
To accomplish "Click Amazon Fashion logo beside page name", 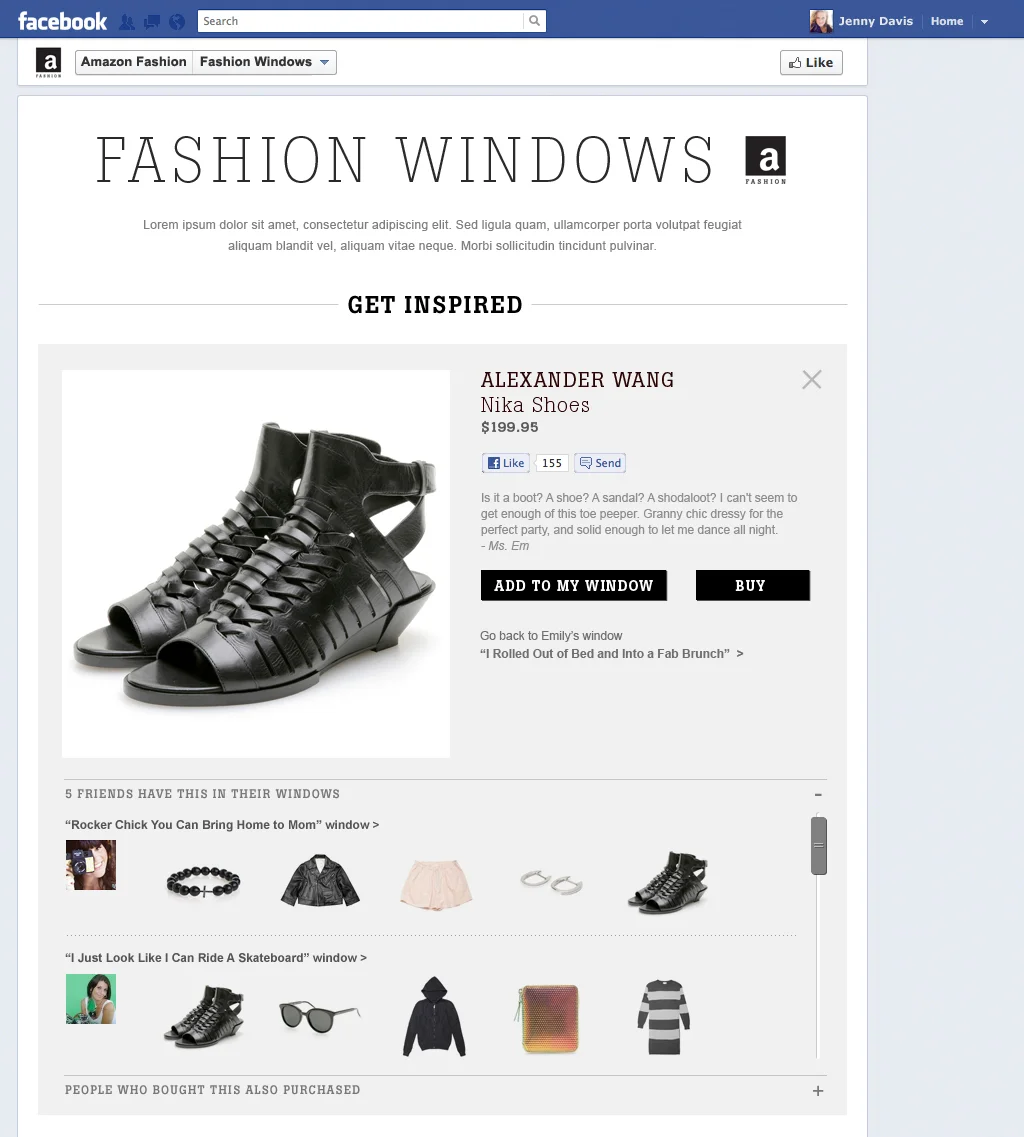I will [x=49, y=63].
